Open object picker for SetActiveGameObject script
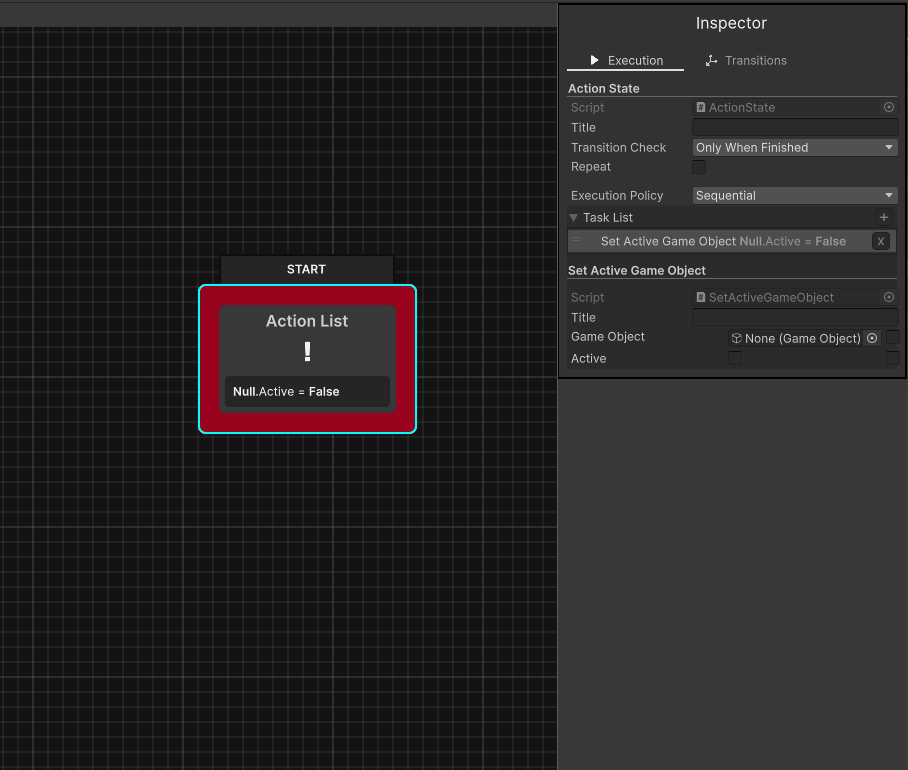Image resolution: width=908 pixels, height=770 pixels. tap(888, 297)
